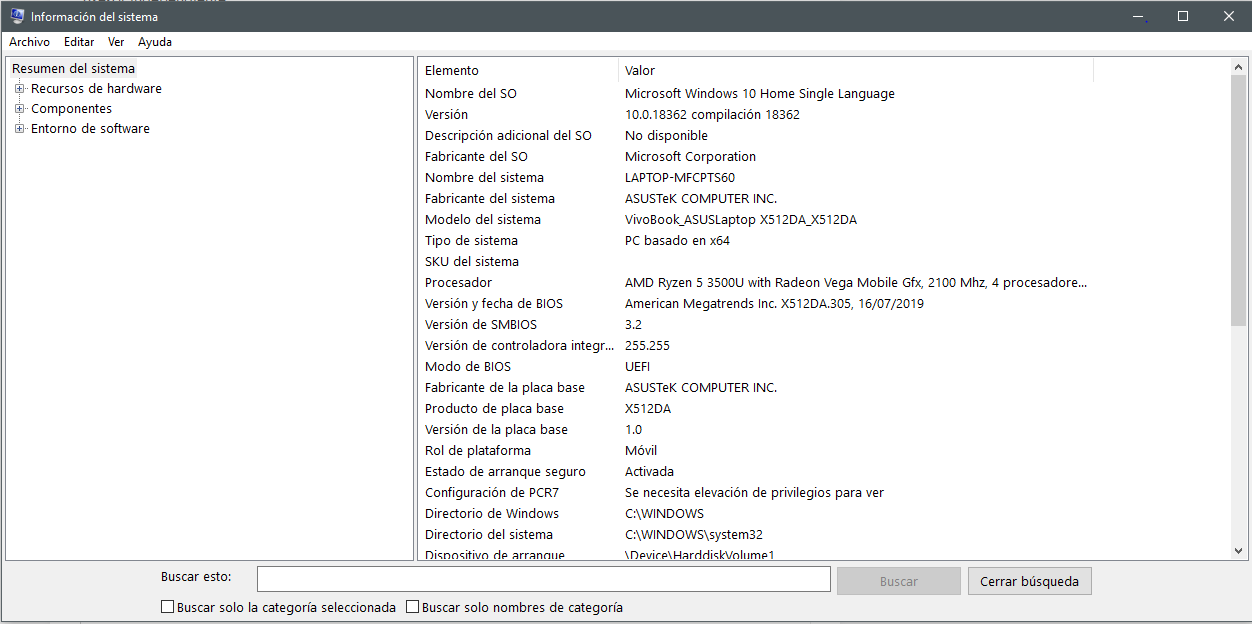Click the Activada value

pyautogui.click(x=649, y=472)
